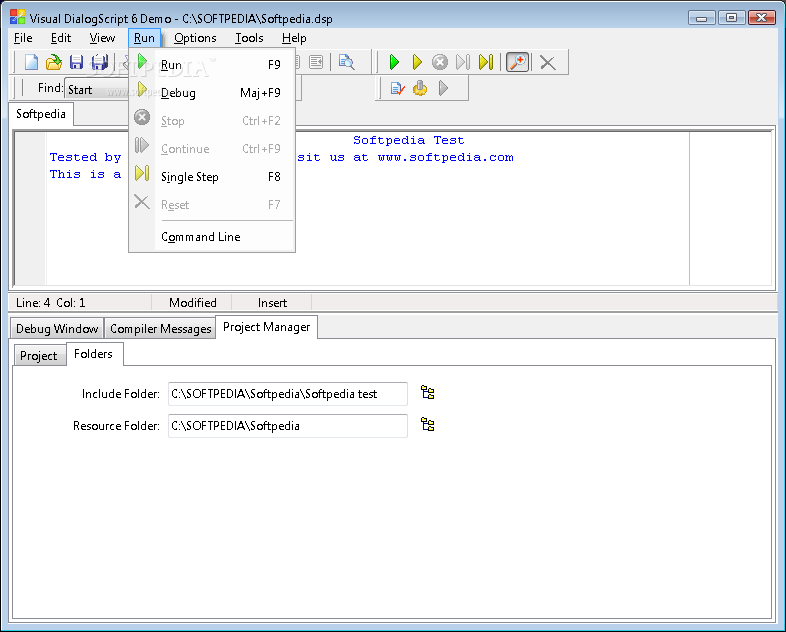Click the 'Include Folder:' label

pyautogui.click(x=121, y=394)
